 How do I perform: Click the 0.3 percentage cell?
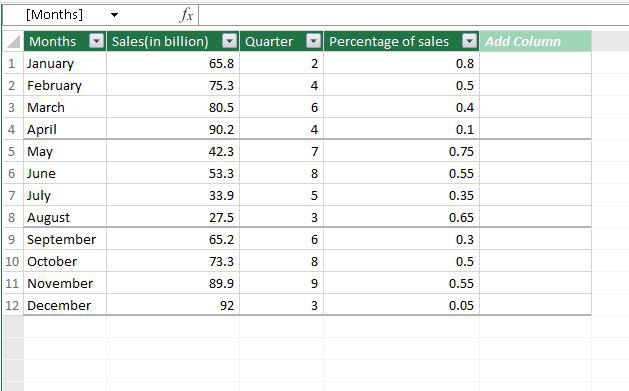coord(402,239)
